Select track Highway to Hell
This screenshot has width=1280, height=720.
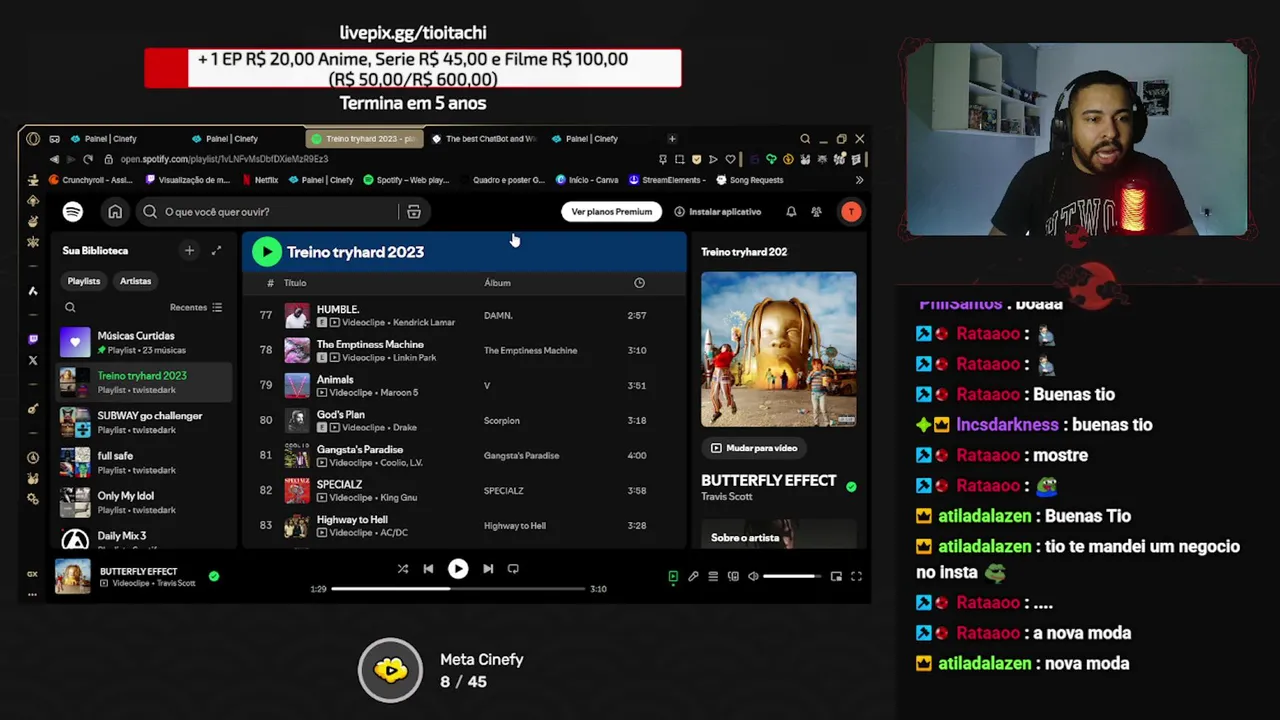coord(465,526)
